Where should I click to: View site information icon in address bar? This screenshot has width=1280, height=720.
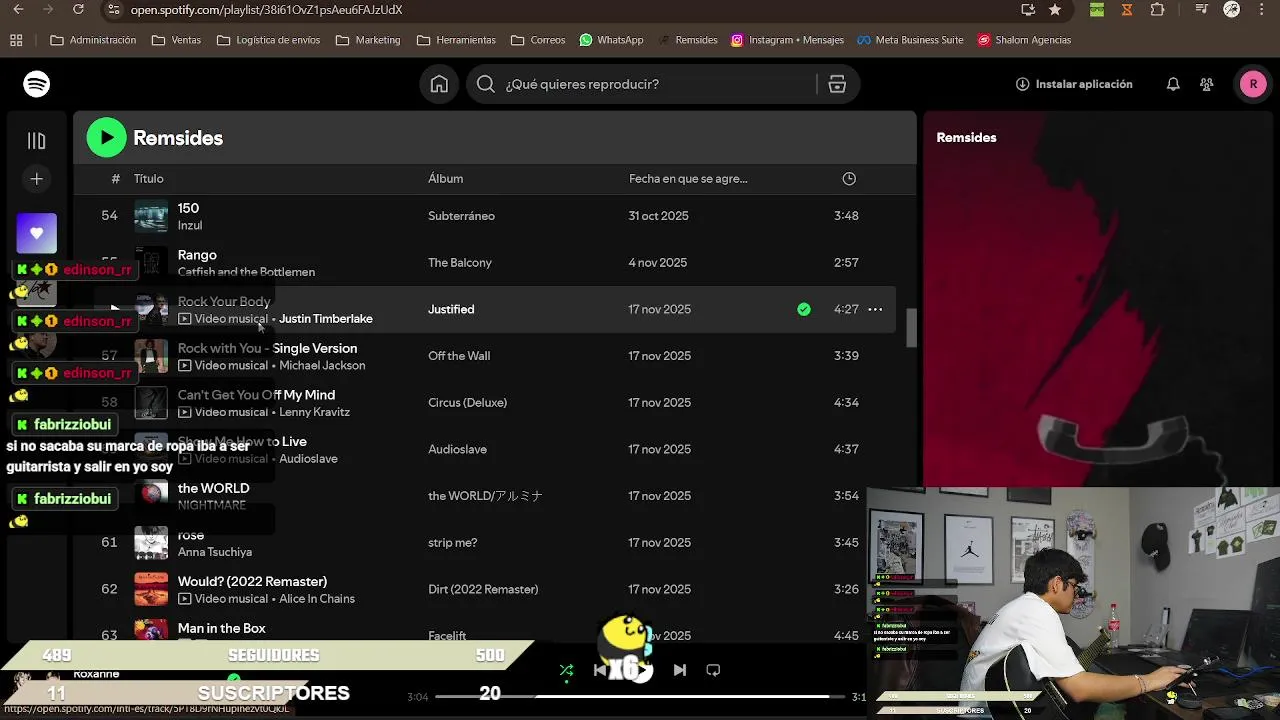114,9
